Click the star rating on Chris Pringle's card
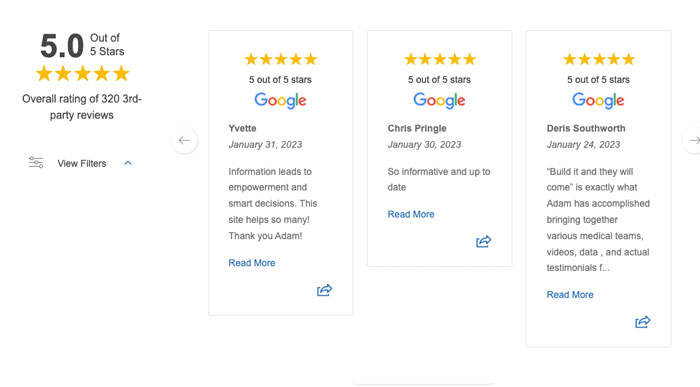Viewport: 700px width, 387px height. pos(440,59)
